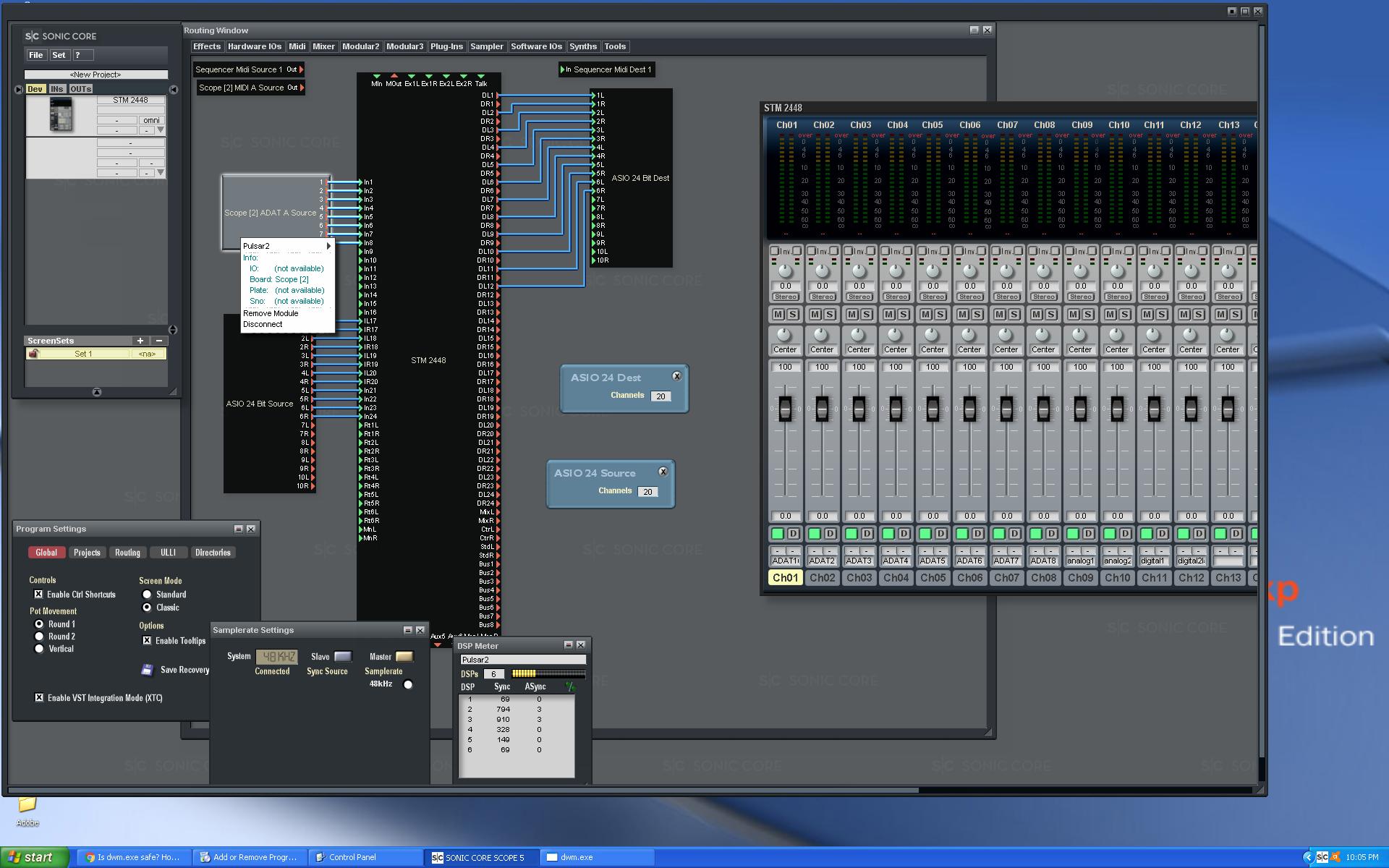Image resolution: width=1389 pixels, height=868 pixels.
Task: Open the Synths menu in toolbar
Action: click(x=582, y=46)
